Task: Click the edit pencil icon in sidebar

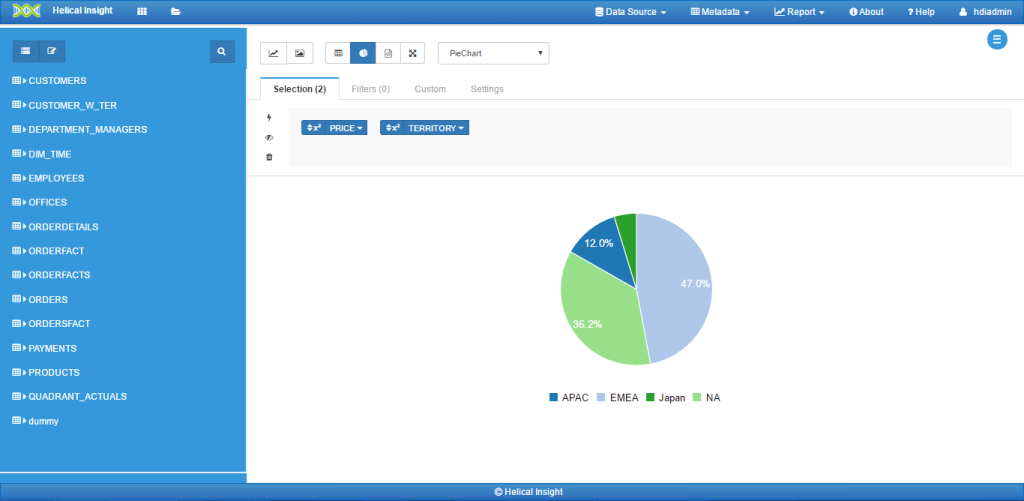Action: point(51,51)
